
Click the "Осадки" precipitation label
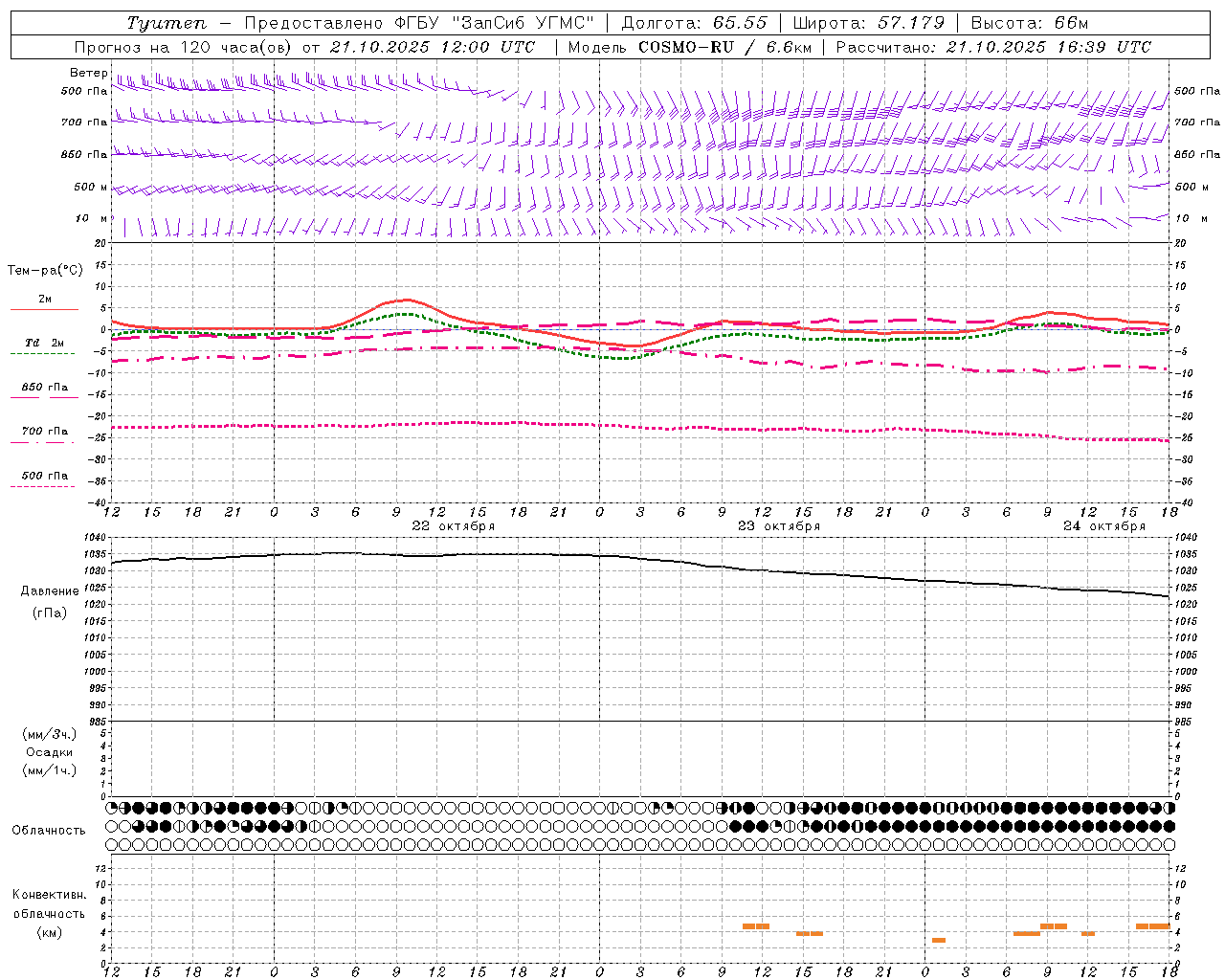[50, 752]
